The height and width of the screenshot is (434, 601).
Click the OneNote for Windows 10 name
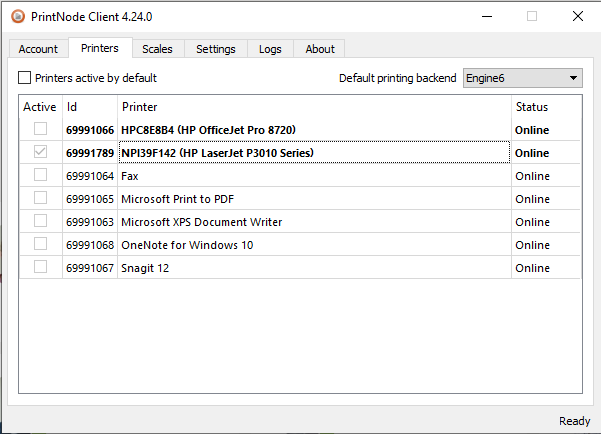pos(187,245)
